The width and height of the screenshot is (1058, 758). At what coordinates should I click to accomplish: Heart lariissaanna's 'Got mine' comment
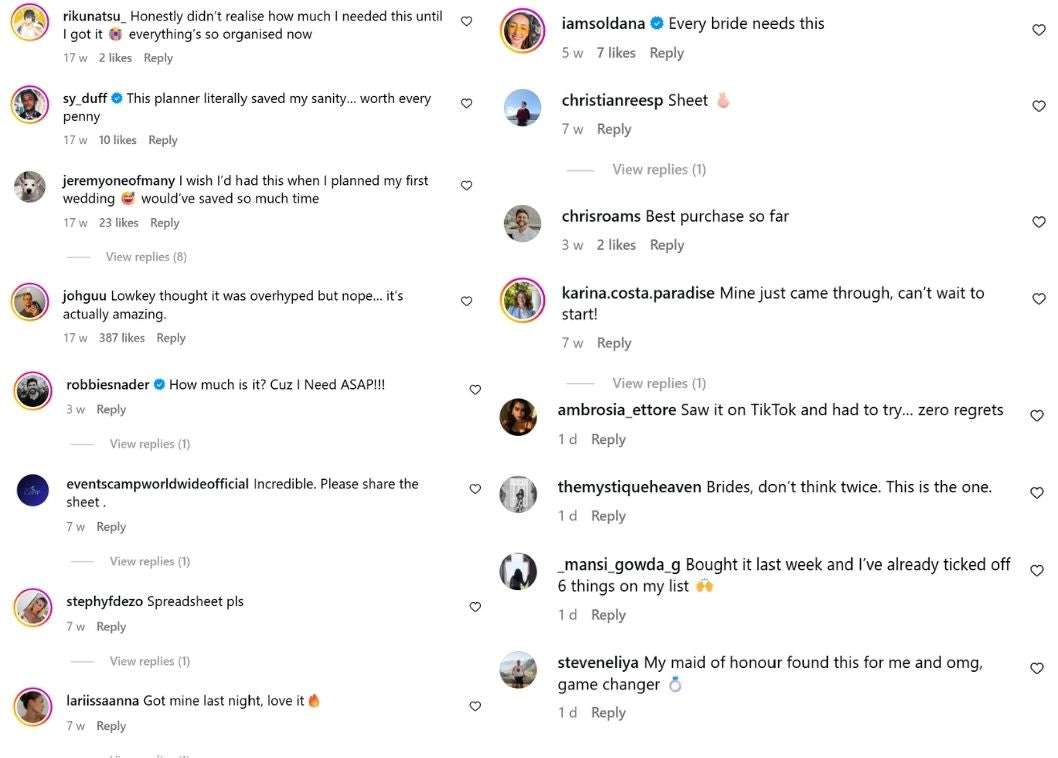tap(475, 706)
